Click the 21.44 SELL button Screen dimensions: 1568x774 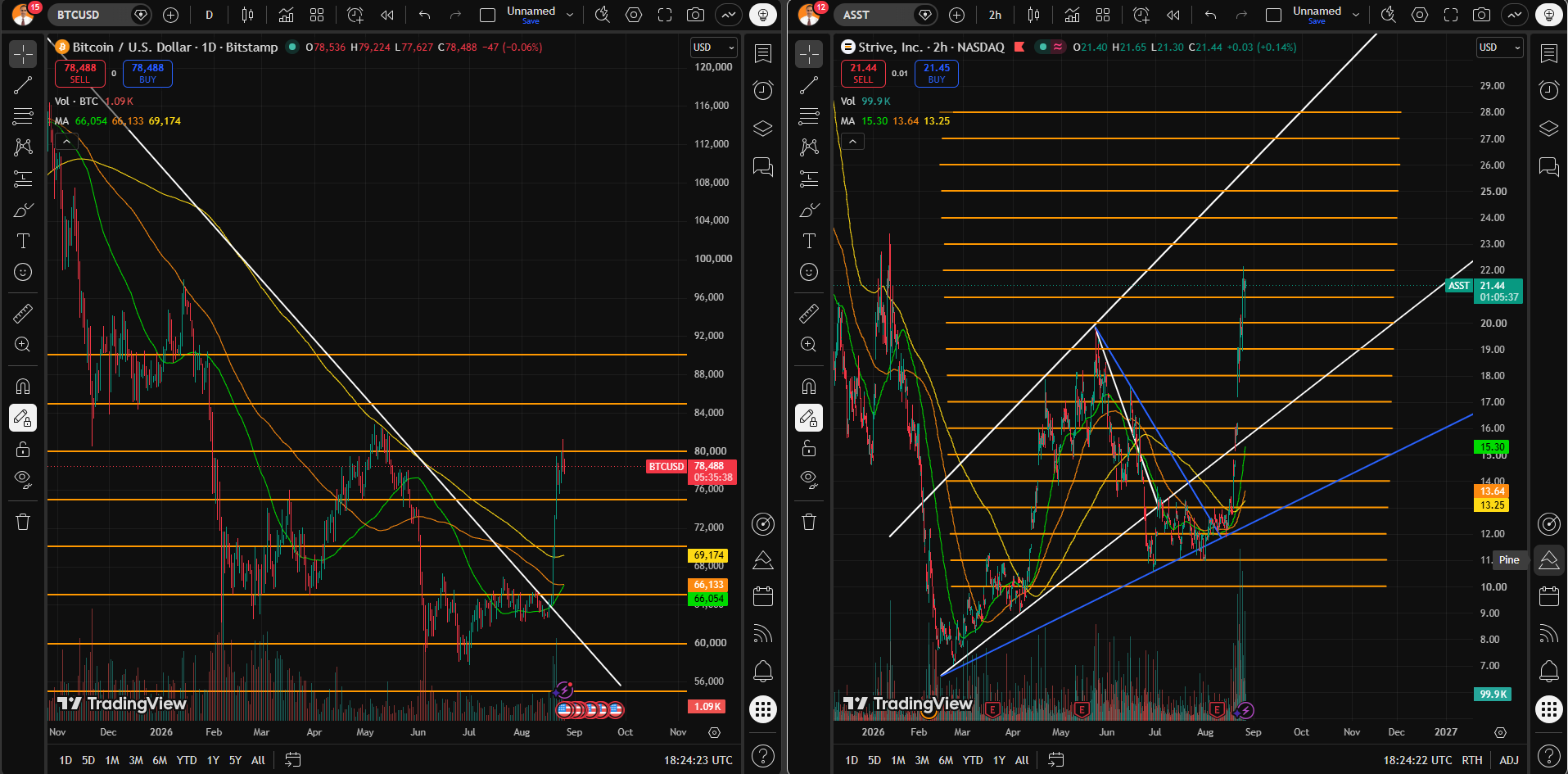pyautogui.click(x=863, y=74)
